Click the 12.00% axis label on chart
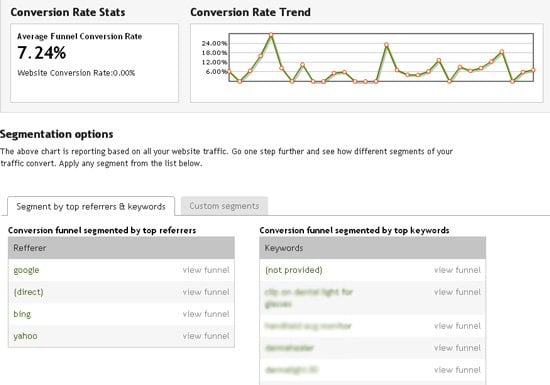The width and height of the screenshot is (550, 385). pyautogui.click(x=214, y=62)
